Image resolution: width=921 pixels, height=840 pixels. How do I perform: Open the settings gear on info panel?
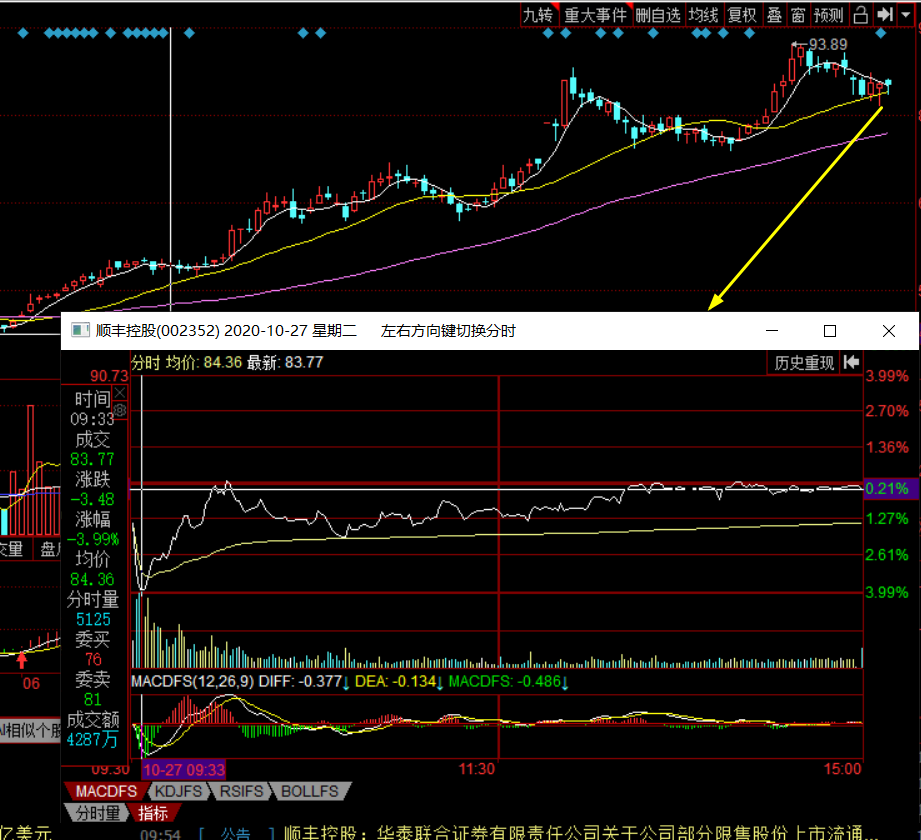[121, 410]
